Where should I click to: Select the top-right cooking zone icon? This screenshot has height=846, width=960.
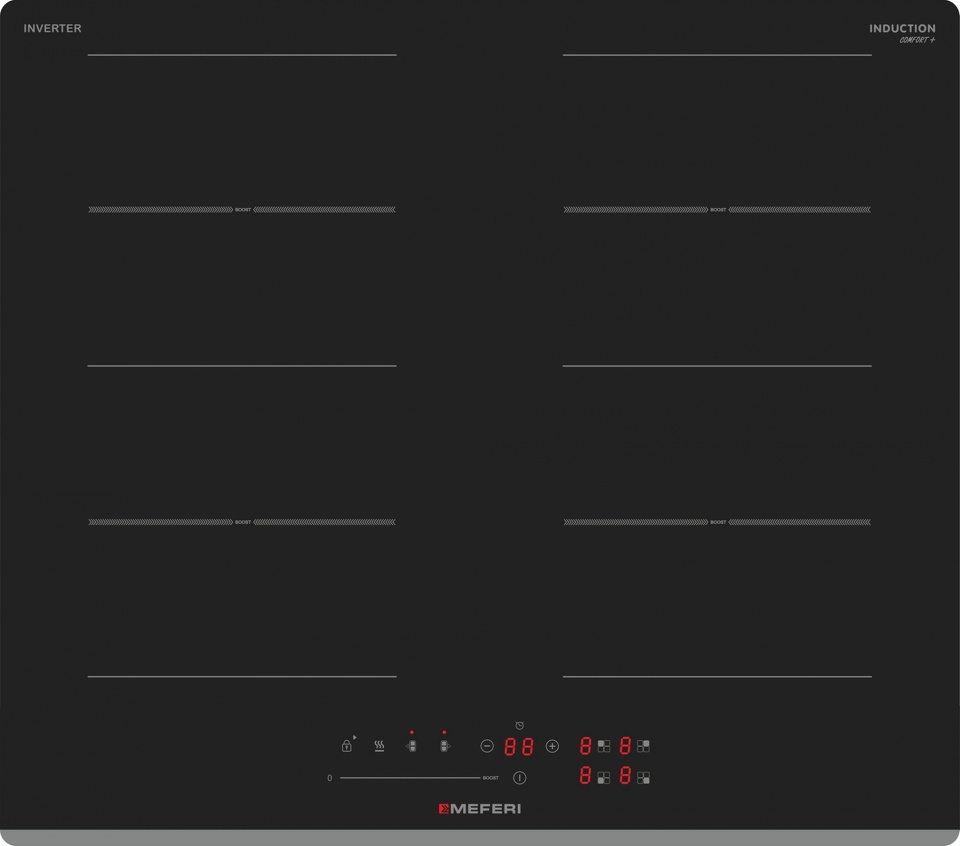(x=643, y=746)
